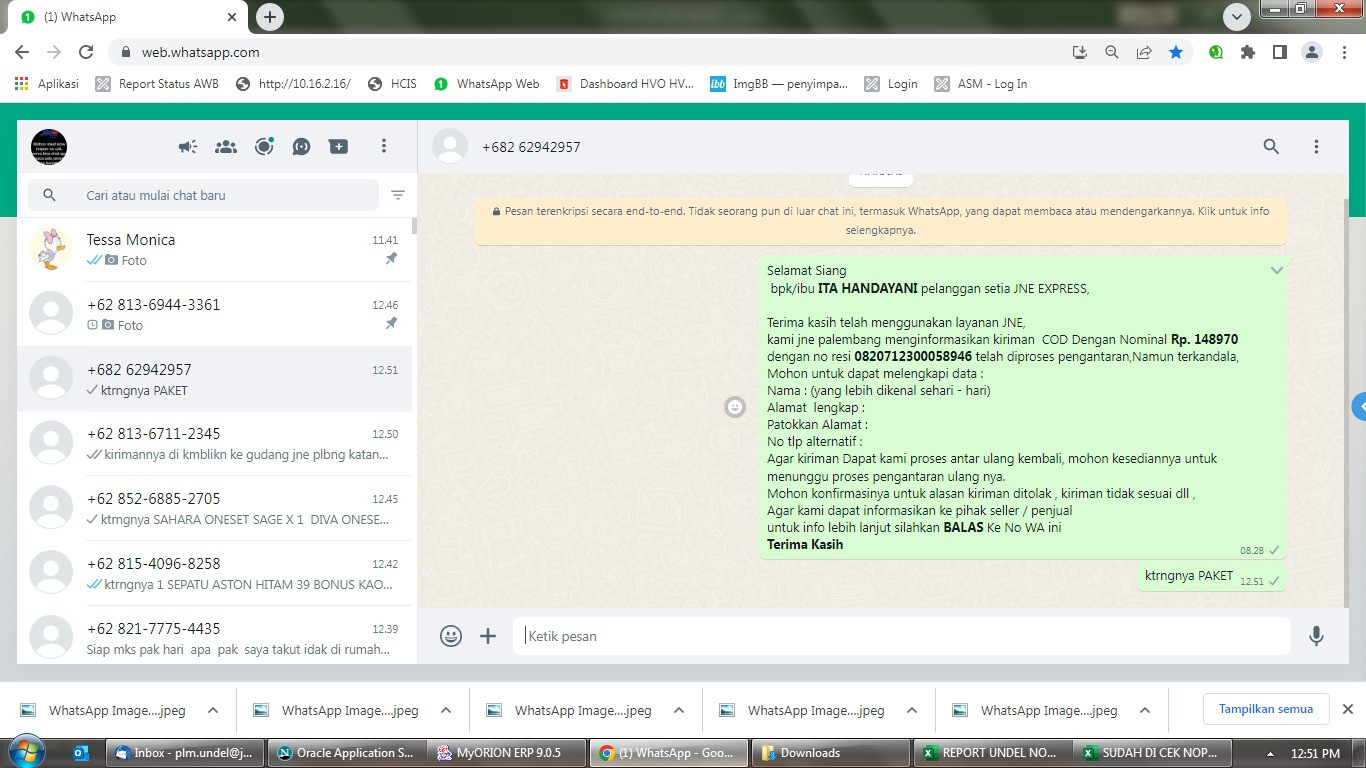
Task: Open the Aplikasi bookmark
Action: point(47,84)
